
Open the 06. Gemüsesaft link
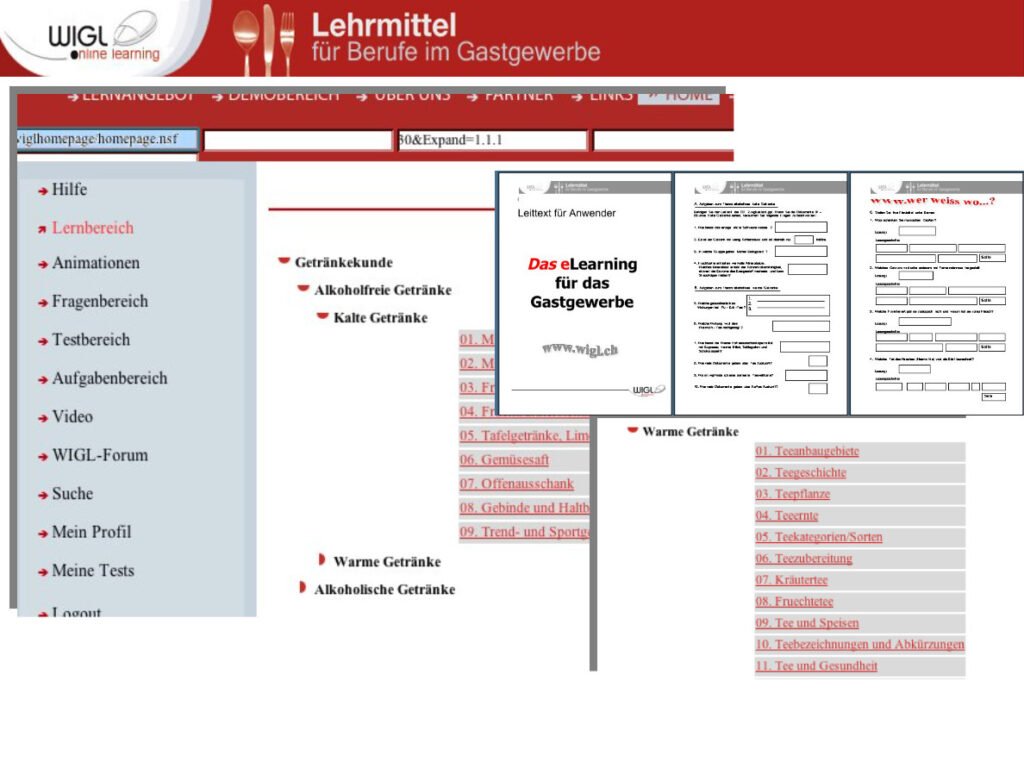(504, 460)
